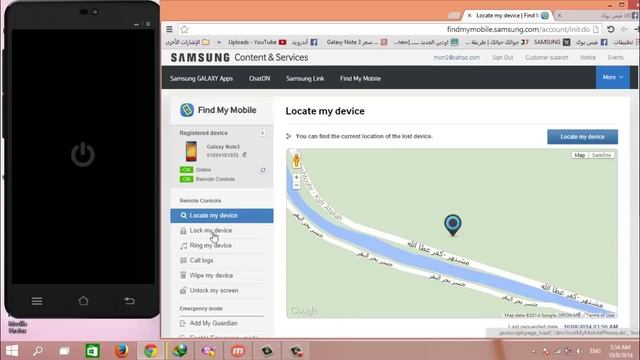The height and width of the screenshot is (360, 640).
Task: Select Locate my device in sidebar
Action: (x=222, y=216)
